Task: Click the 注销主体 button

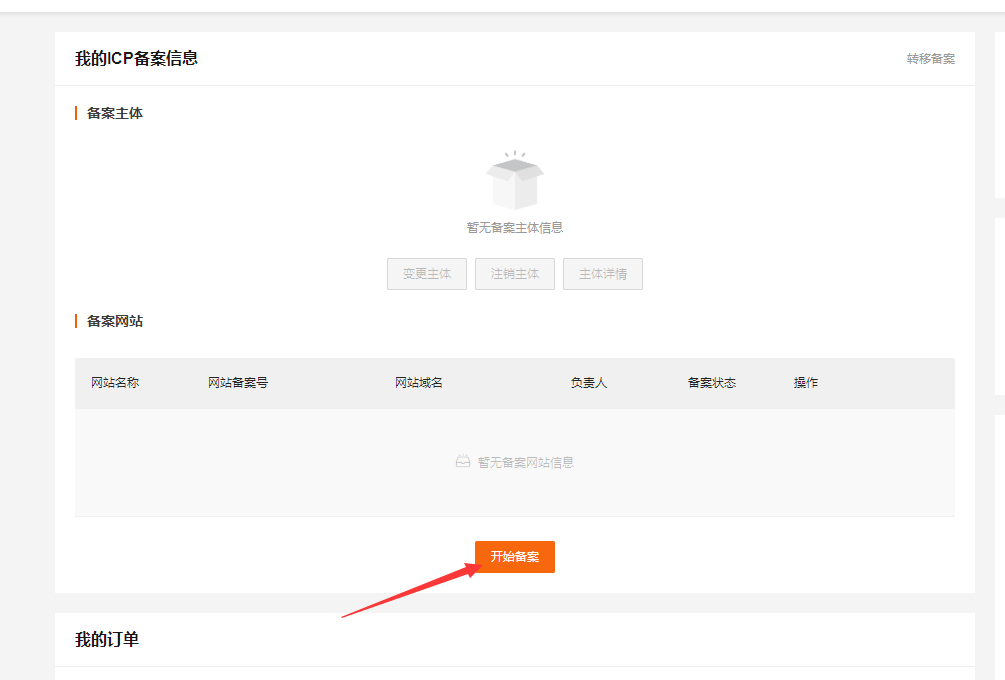Action: point(515,274)
